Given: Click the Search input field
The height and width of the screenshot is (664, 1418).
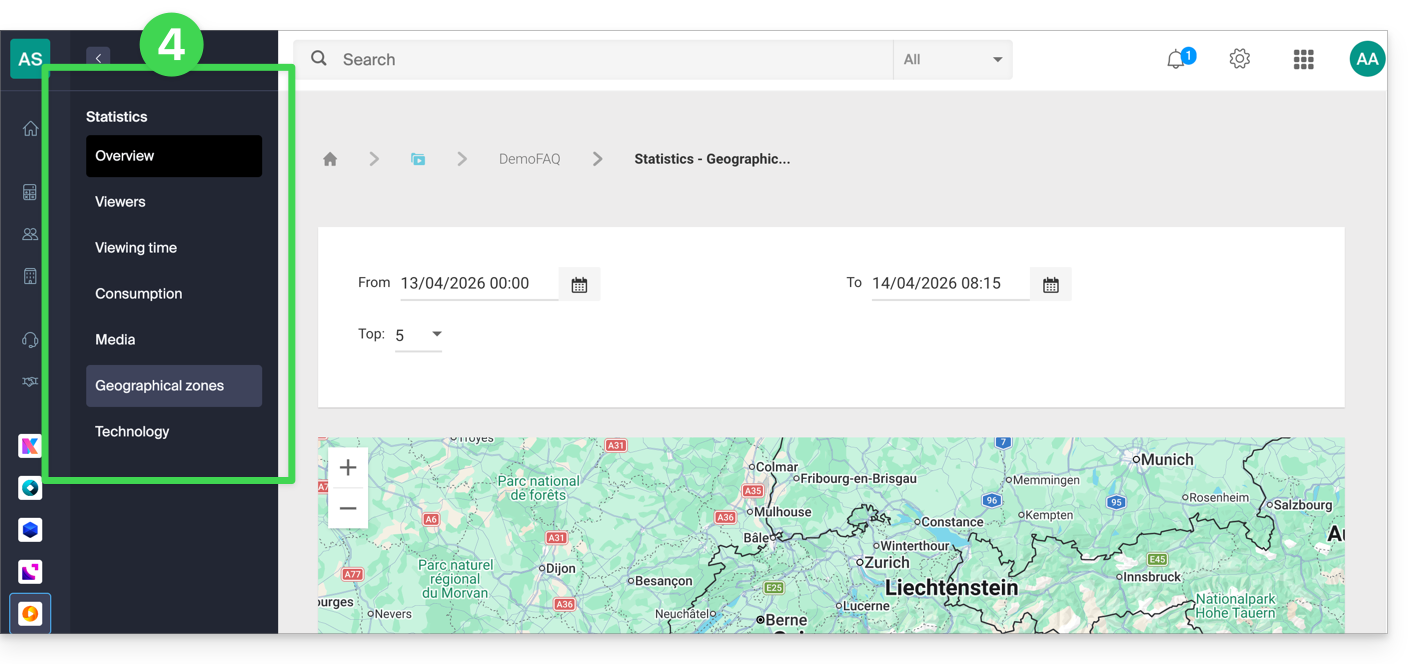Looking at the screenshot, I should [610, 60].
